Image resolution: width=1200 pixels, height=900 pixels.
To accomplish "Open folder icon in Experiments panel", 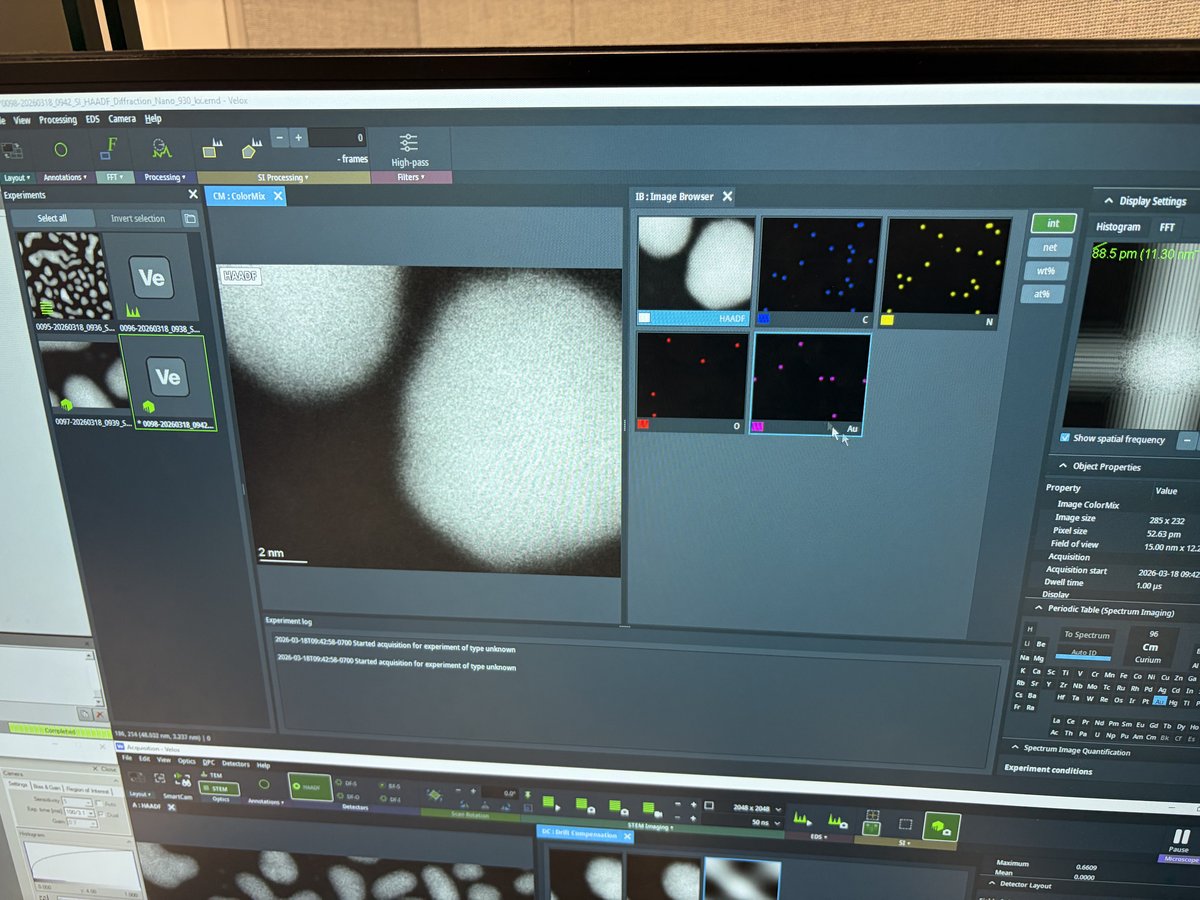I will click(190, 218).
